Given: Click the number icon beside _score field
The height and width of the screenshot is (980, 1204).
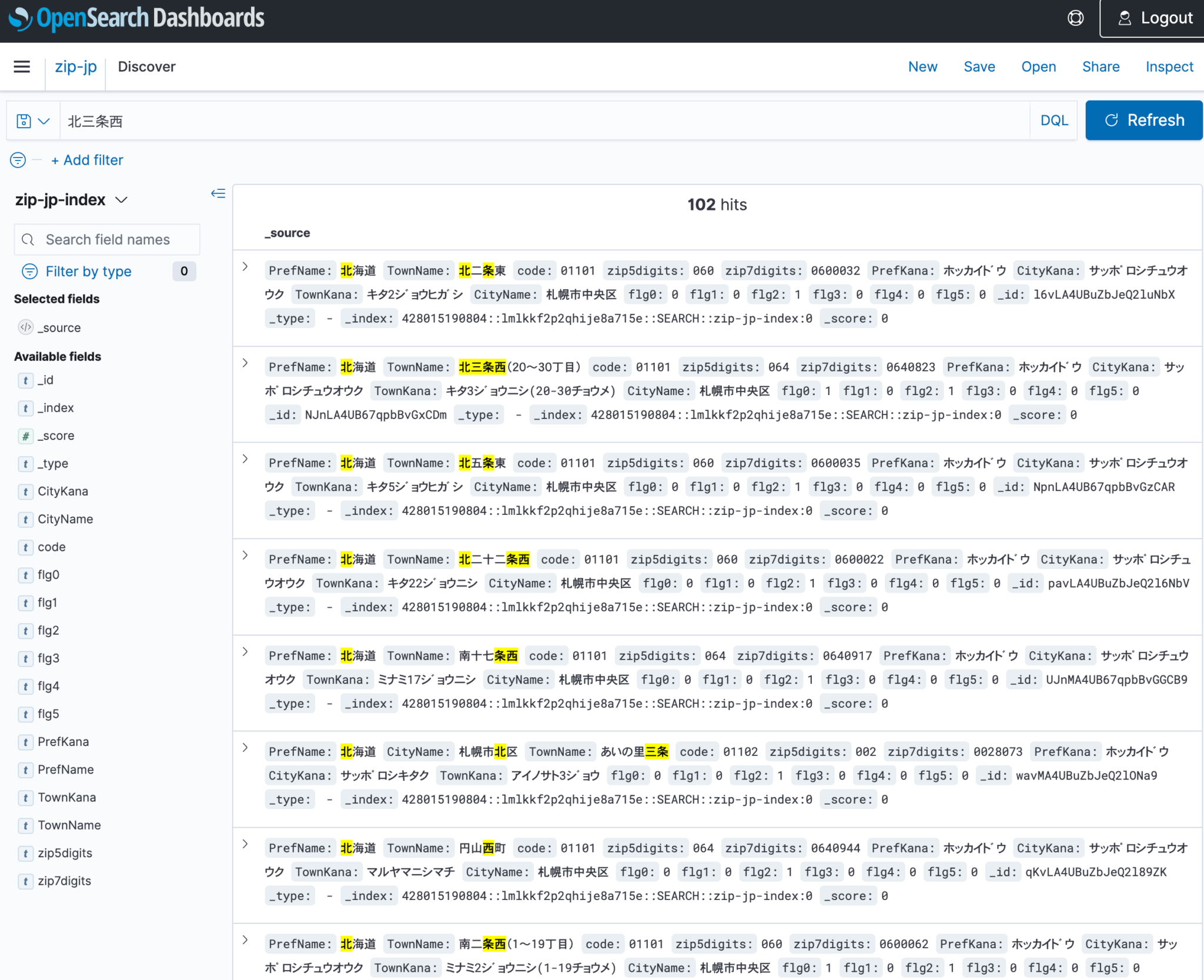Looking at the screenshot, I should (x=25, y=436).
